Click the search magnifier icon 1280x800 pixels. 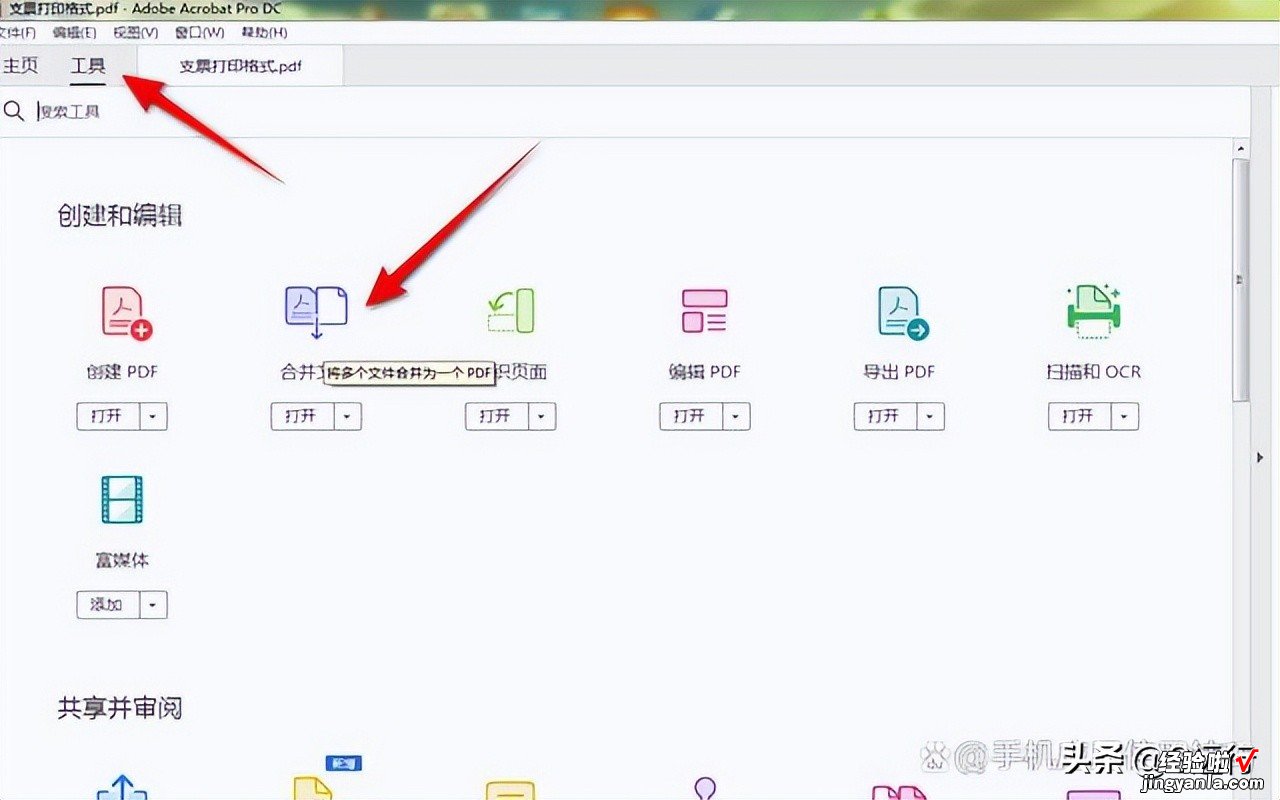[14, 111]
